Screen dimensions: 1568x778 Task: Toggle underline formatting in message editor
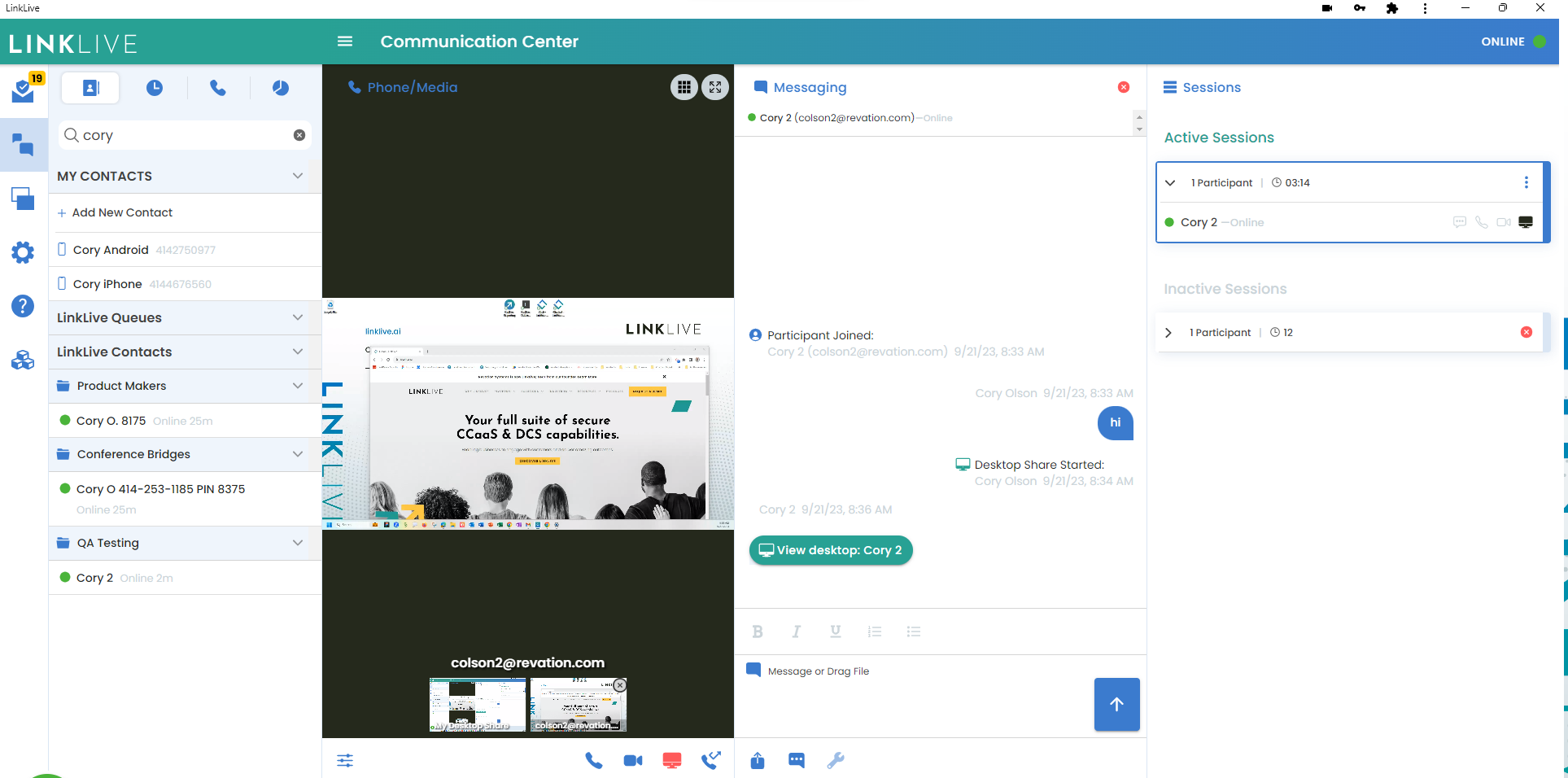tap(835, 632)
